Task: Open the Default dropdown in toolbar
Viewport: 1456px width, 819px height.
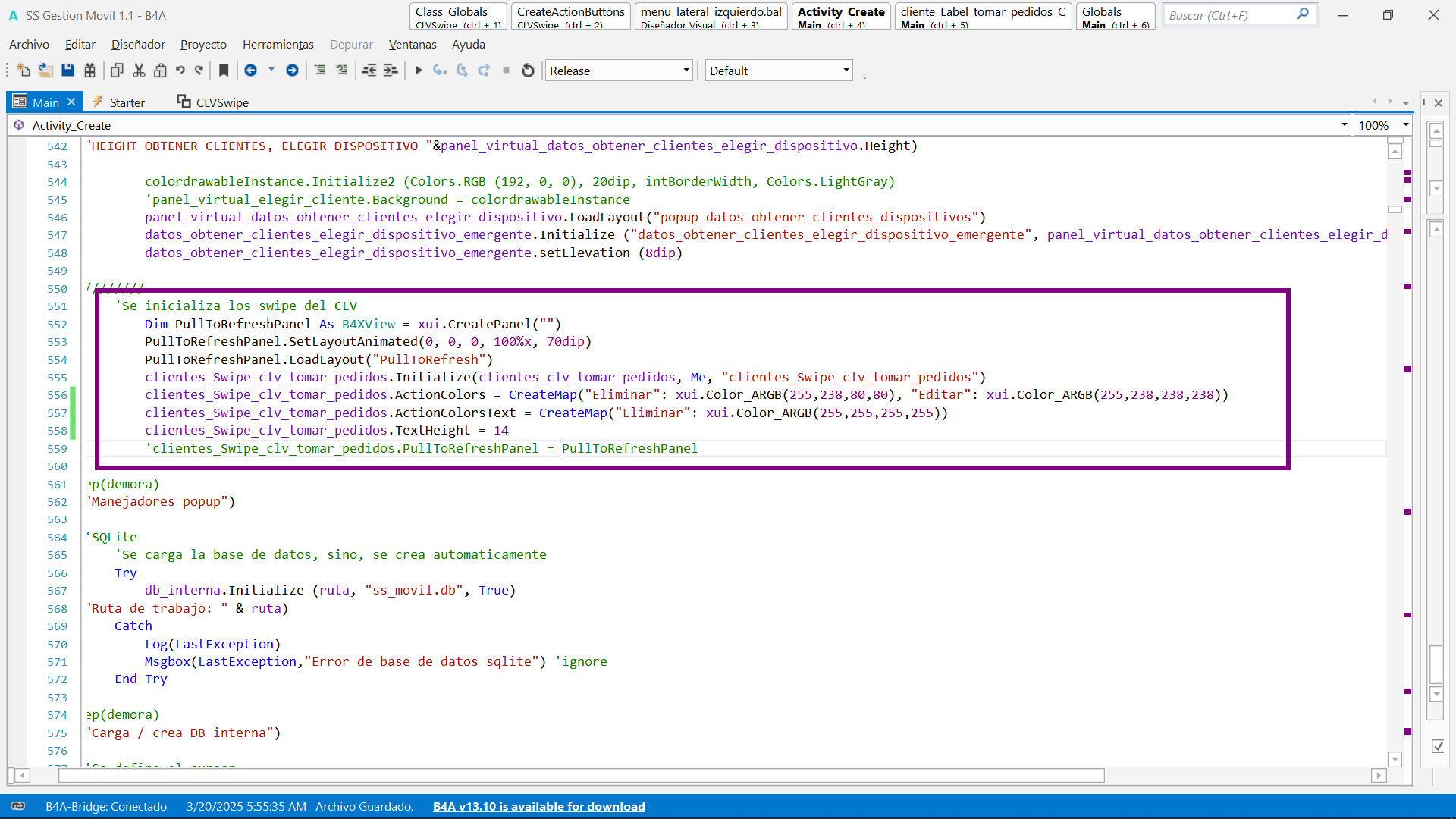Action: tap(779, 71)
